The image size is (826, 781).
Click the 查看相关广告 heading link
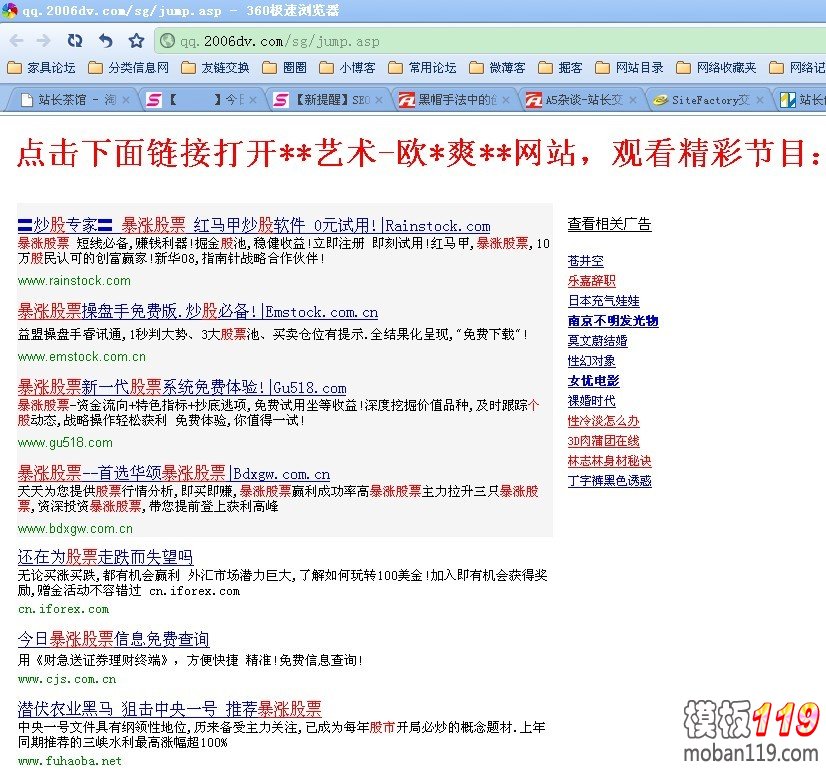tap(609, 224)
